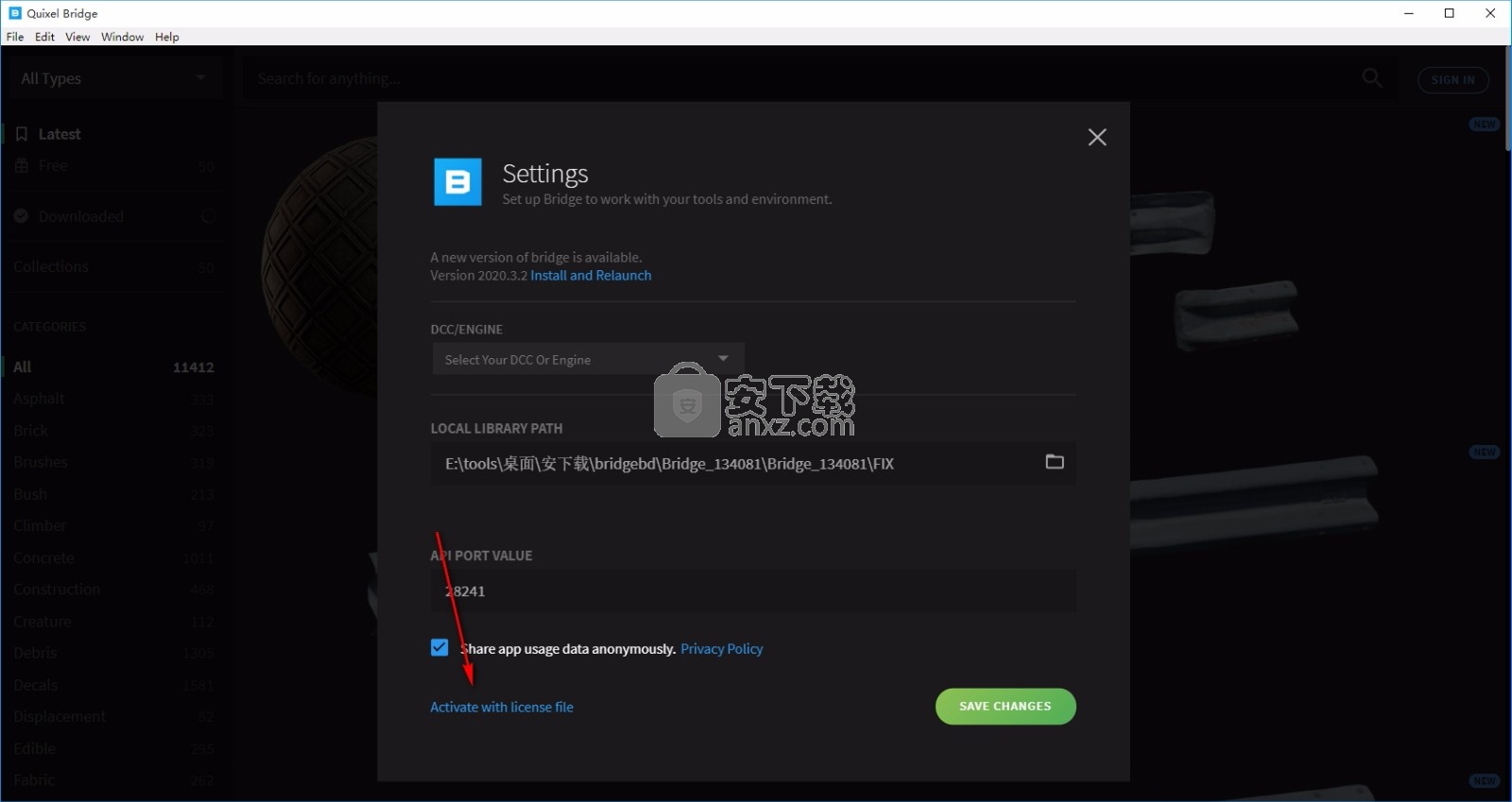This screenshot has width=1512, height=802.
Task: Click the Free sidebar label
Action: 53,166
